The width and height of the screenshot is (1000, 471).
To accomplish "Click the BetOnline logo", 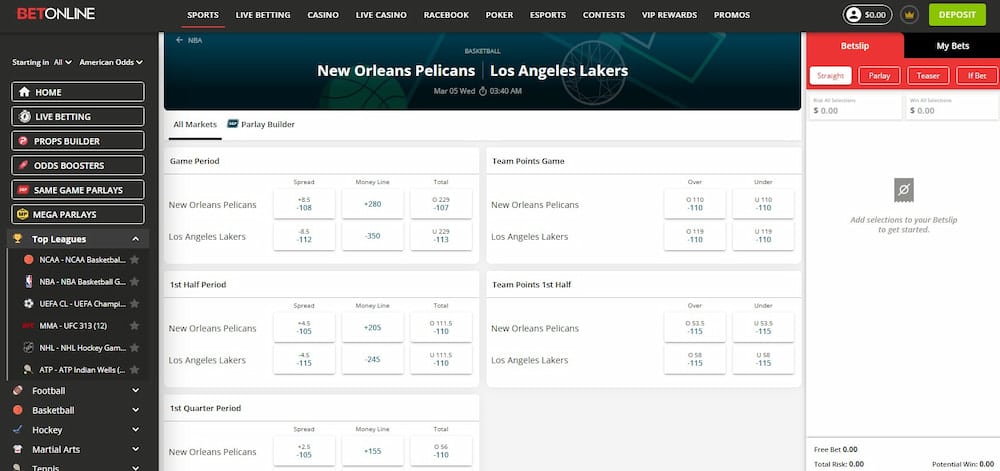I will click(x=56, y=14).
